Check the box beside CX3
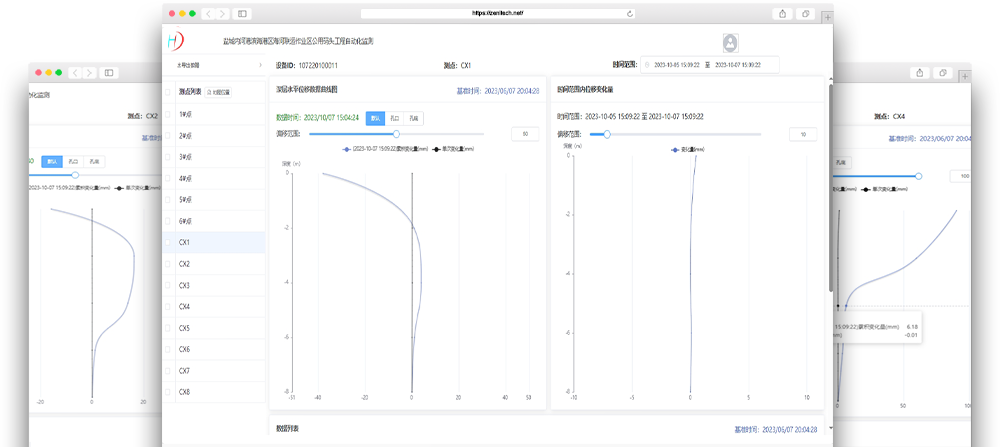 tap(168, 285)
